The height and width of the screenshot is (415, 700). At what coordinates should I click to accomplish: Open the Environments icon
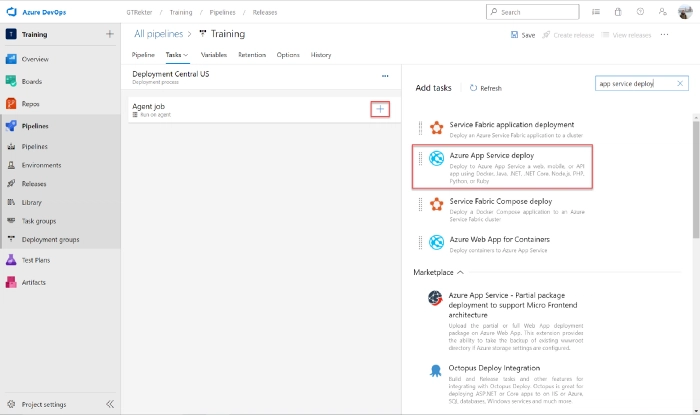11,165
